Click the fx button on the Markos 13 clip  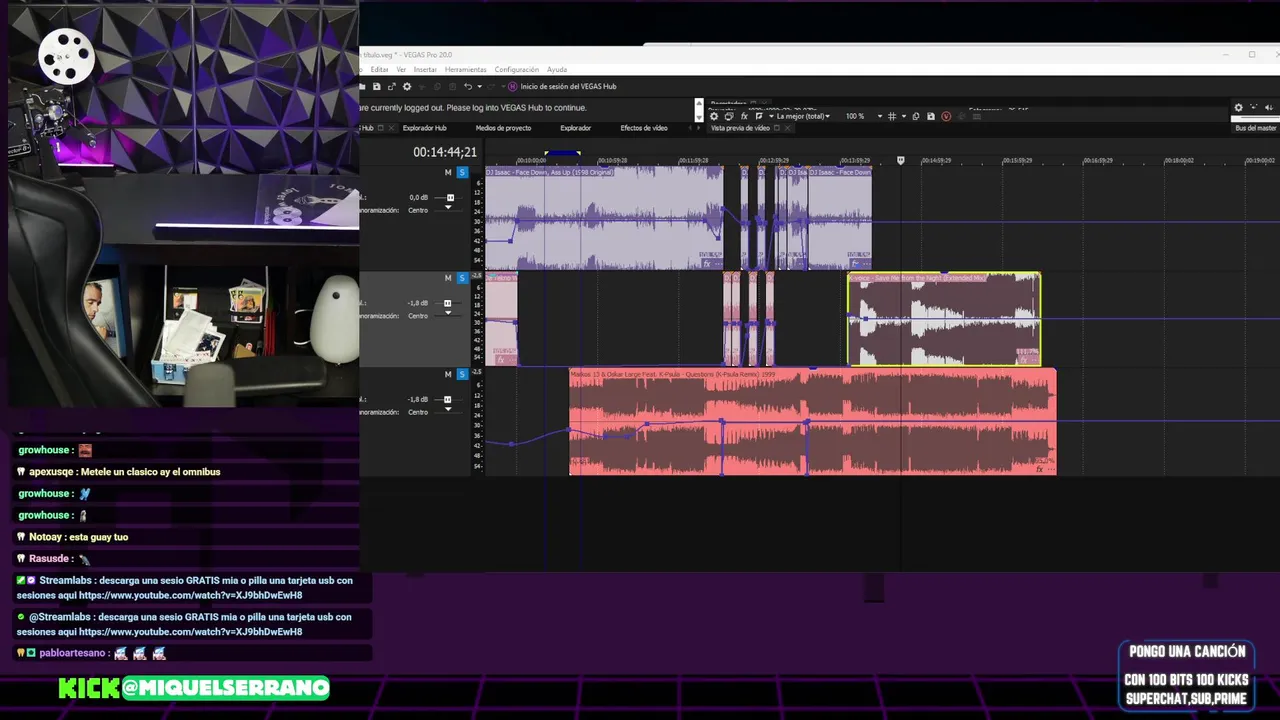[1039, 469]
